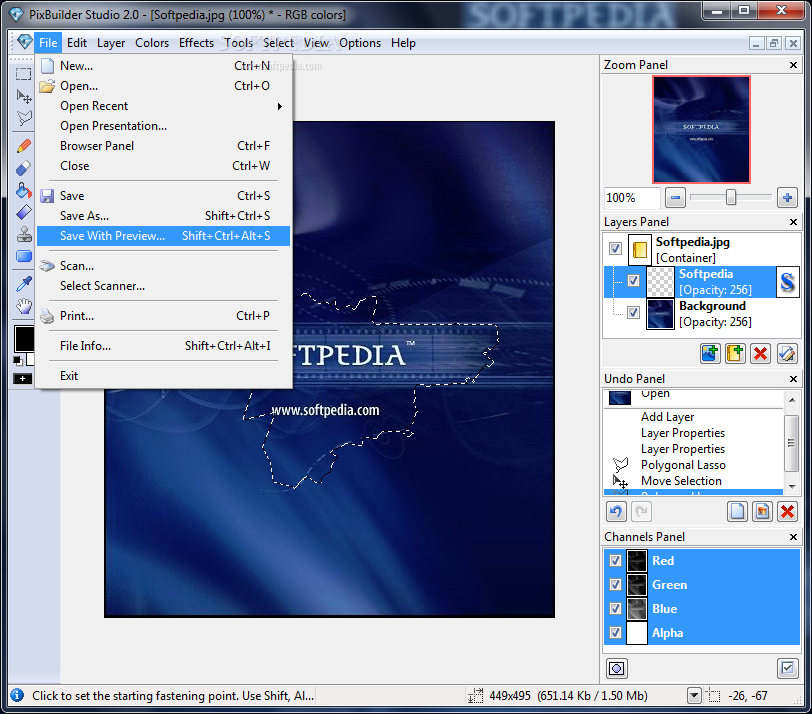Toggle visibility of Softpedia.jpg container

tap(615, 249)
